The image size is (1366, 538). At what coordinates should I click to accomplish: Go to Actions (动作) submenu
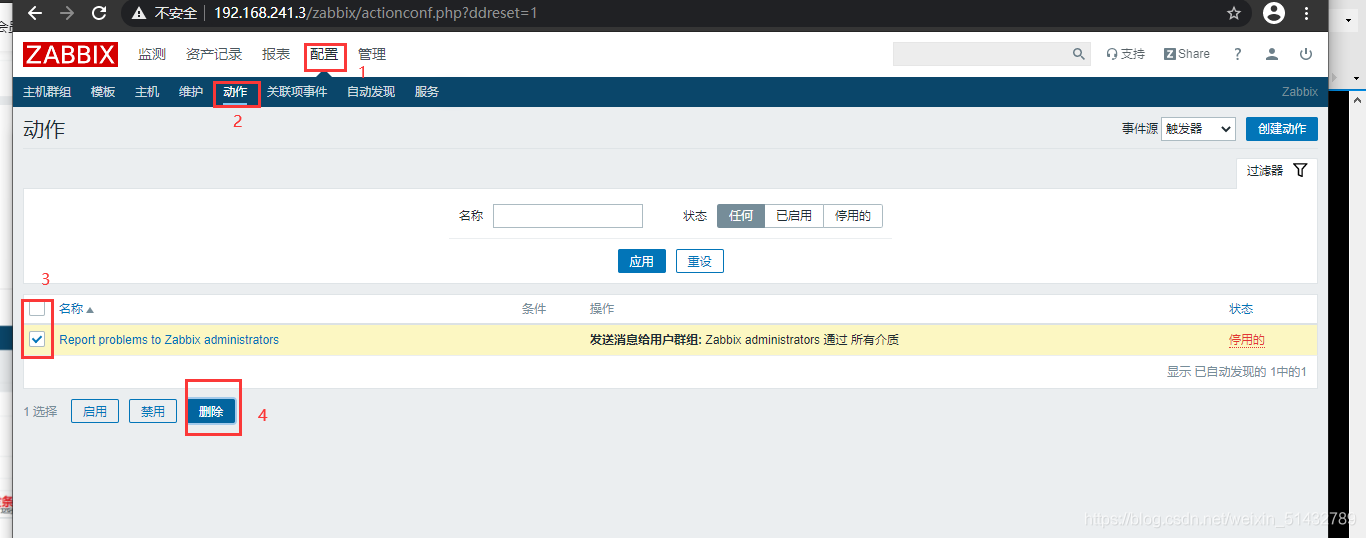click(235, 92)
